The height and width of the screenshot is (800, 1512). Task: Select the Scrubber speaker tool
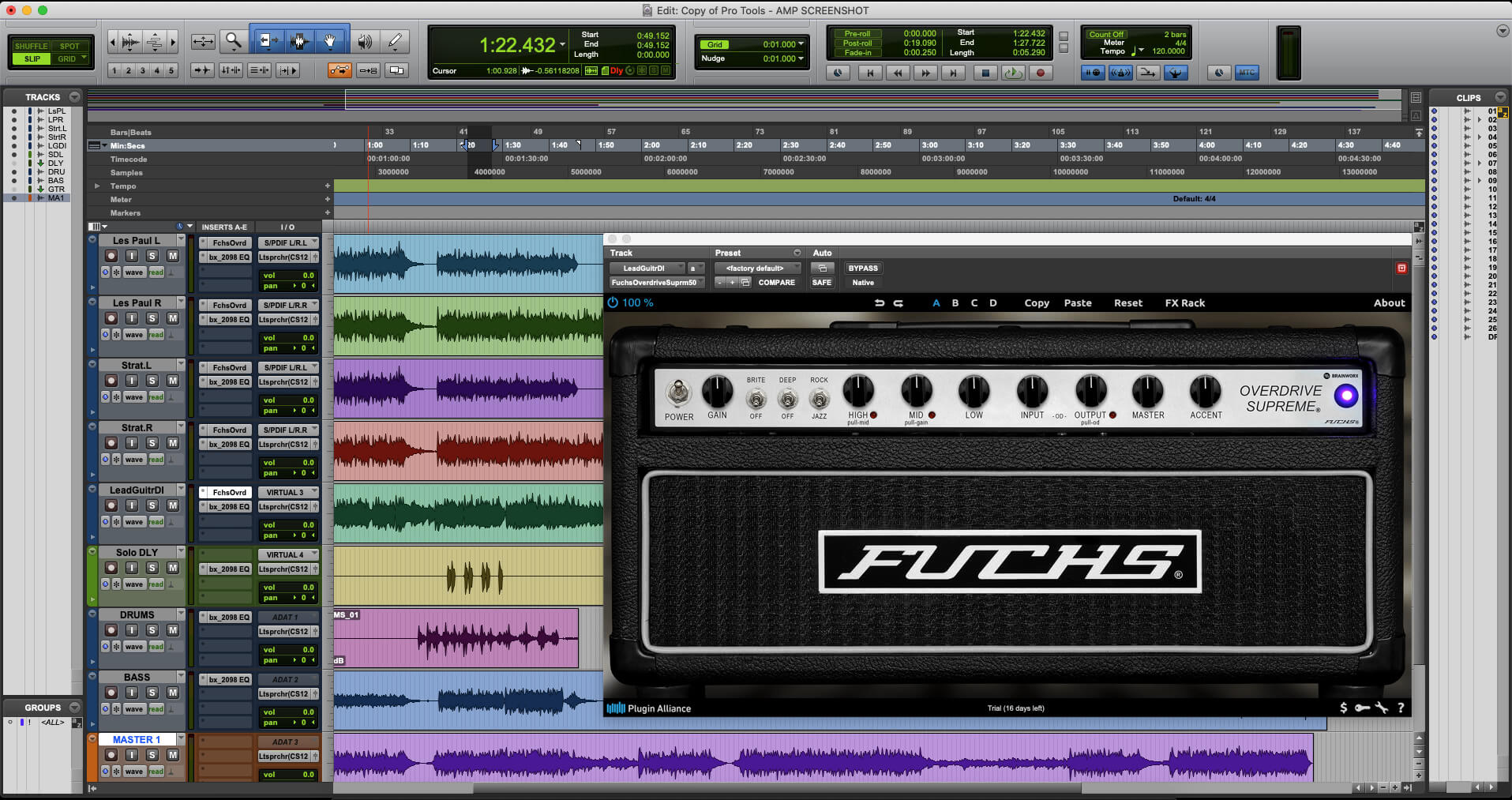365,41
